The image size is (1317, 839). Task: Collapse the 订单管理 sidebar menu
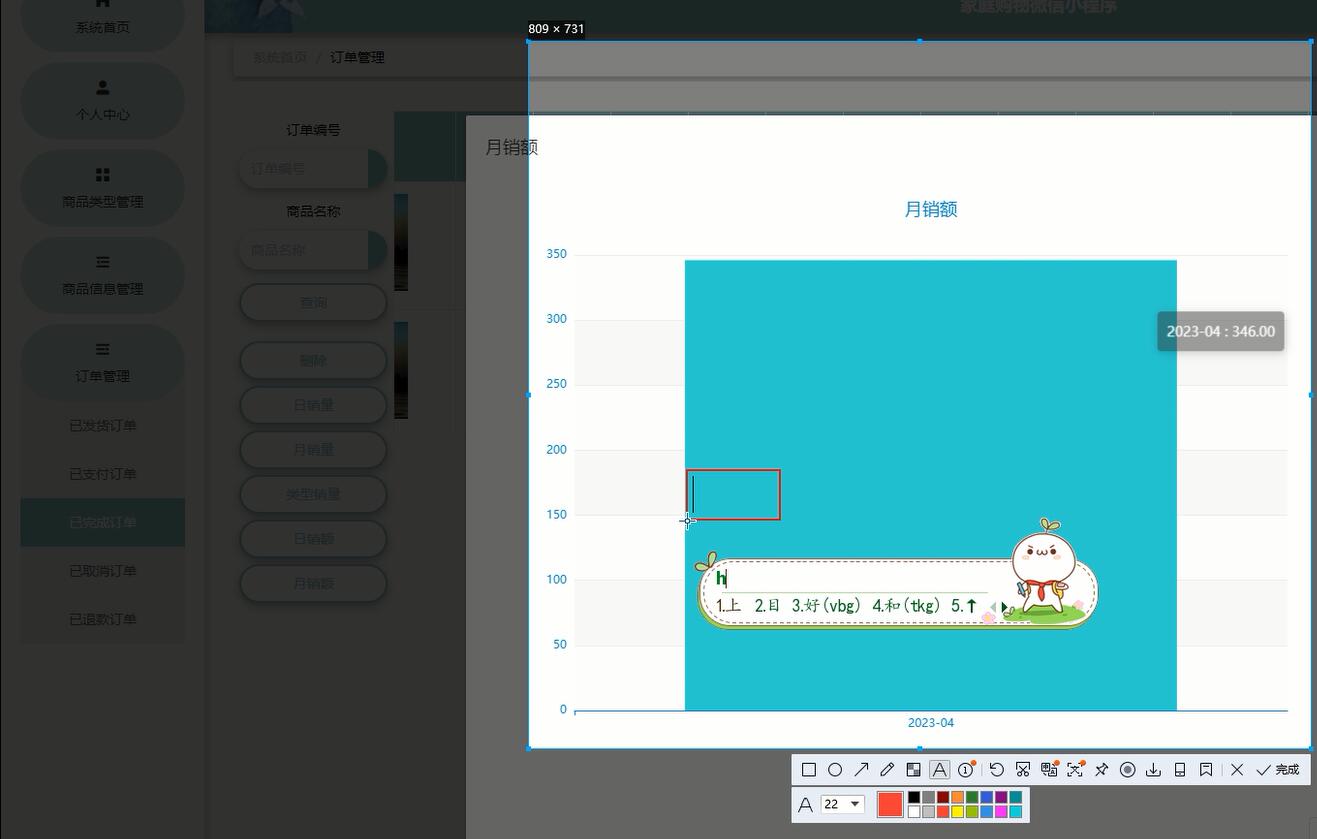[x=102, y=363]
